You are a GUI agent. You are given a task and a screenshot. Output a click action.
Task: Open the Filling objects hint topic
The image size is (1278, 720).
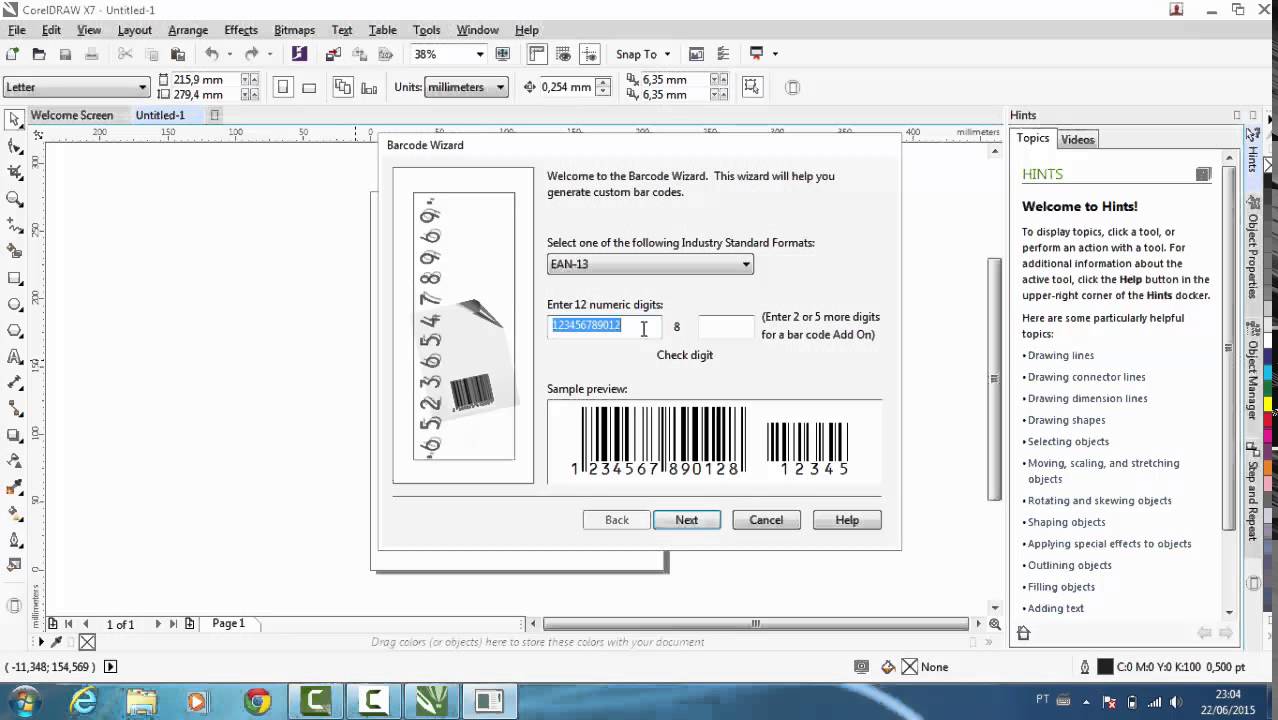click(1061, 587)
